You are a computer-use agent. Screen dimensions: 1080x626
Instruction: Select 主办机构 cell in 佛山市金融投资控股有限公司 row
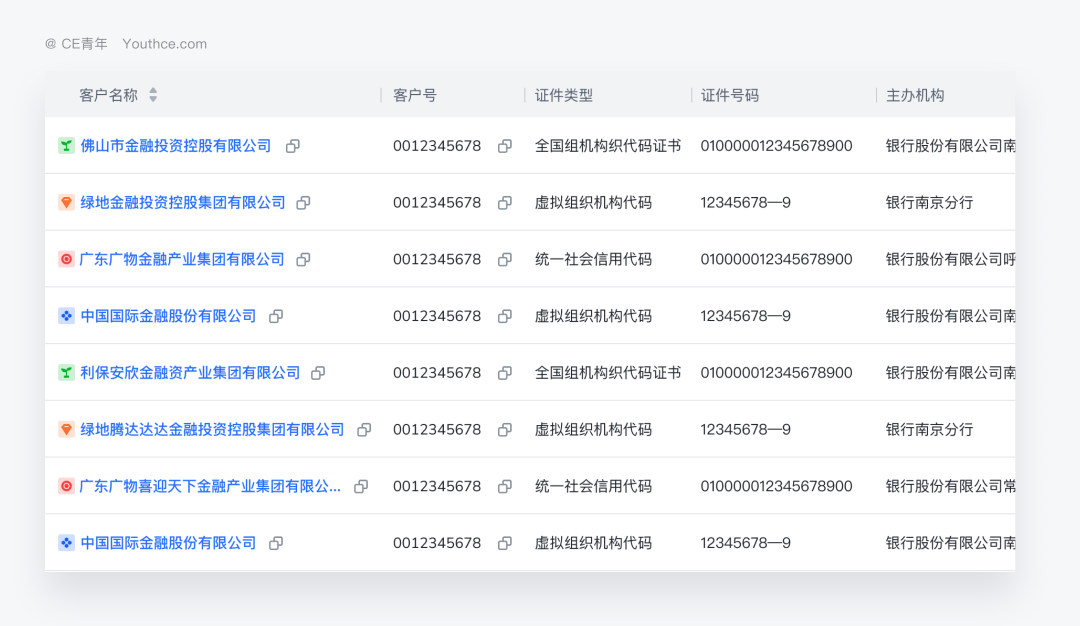click(x=951, y=146)
